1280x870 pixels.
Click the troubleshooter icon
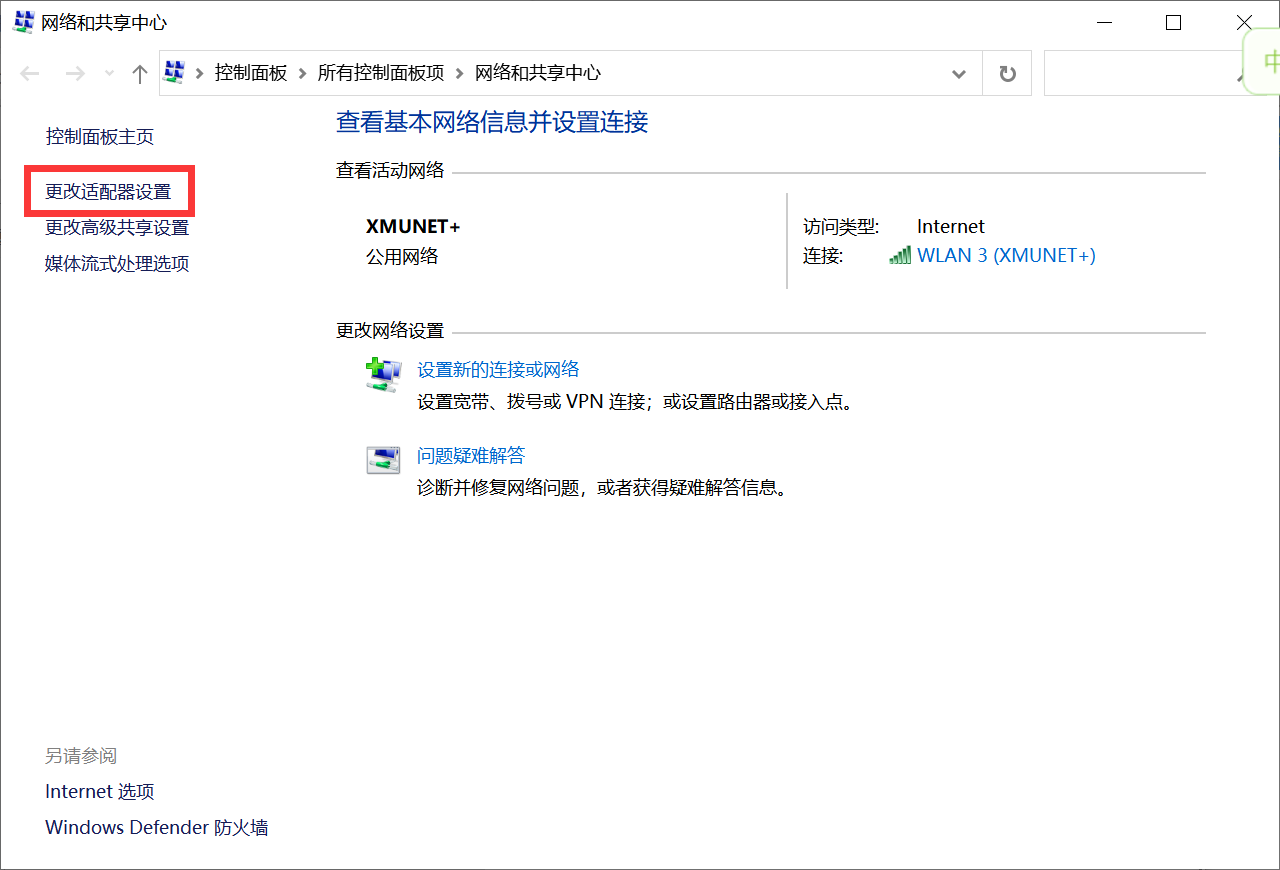(x=383, y=460)
